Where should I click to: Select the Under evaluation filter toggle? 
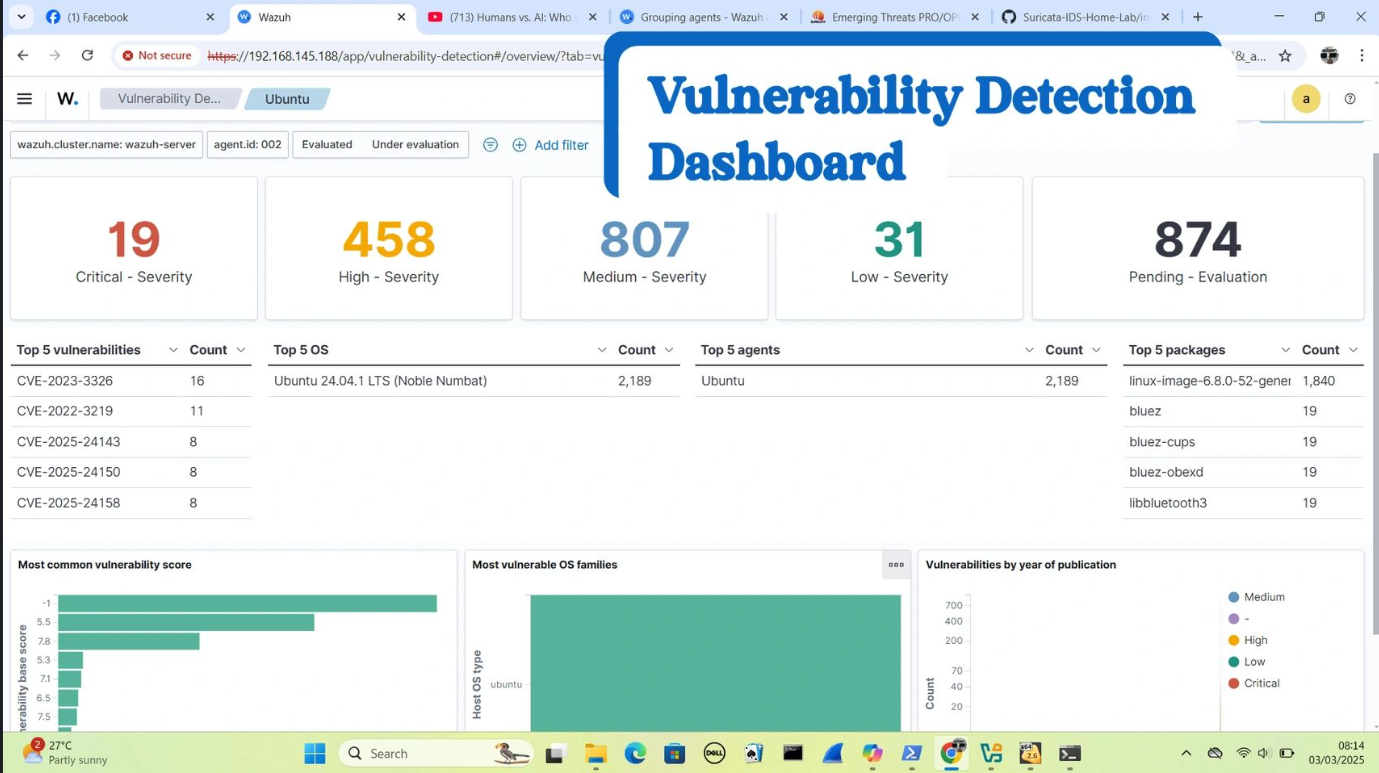[415, 145]
